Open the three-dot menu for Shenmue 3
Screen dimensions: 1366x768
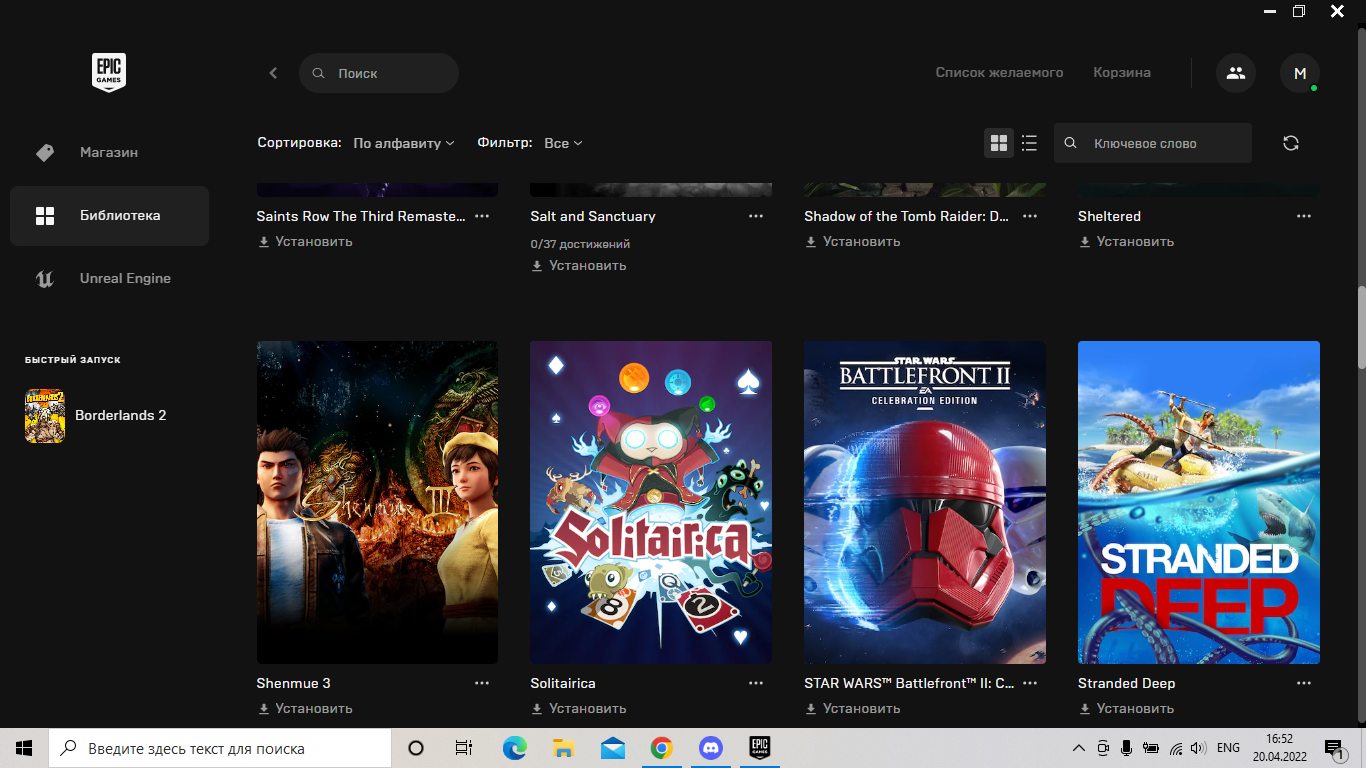(x=482, y=683)
